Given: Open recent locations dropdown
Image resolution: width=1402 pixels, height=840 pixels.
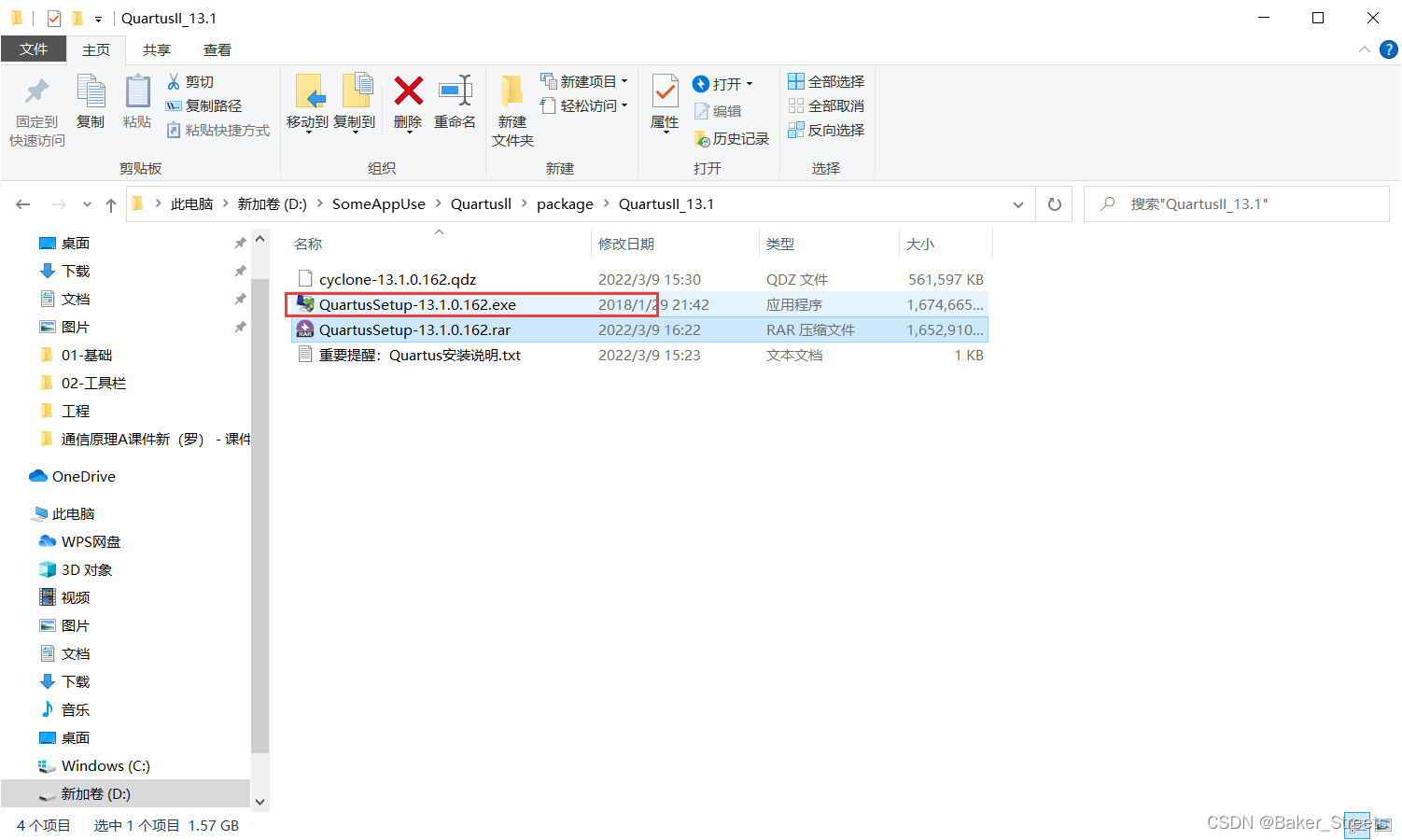Looking at the screenshot, I should [87, 204].
